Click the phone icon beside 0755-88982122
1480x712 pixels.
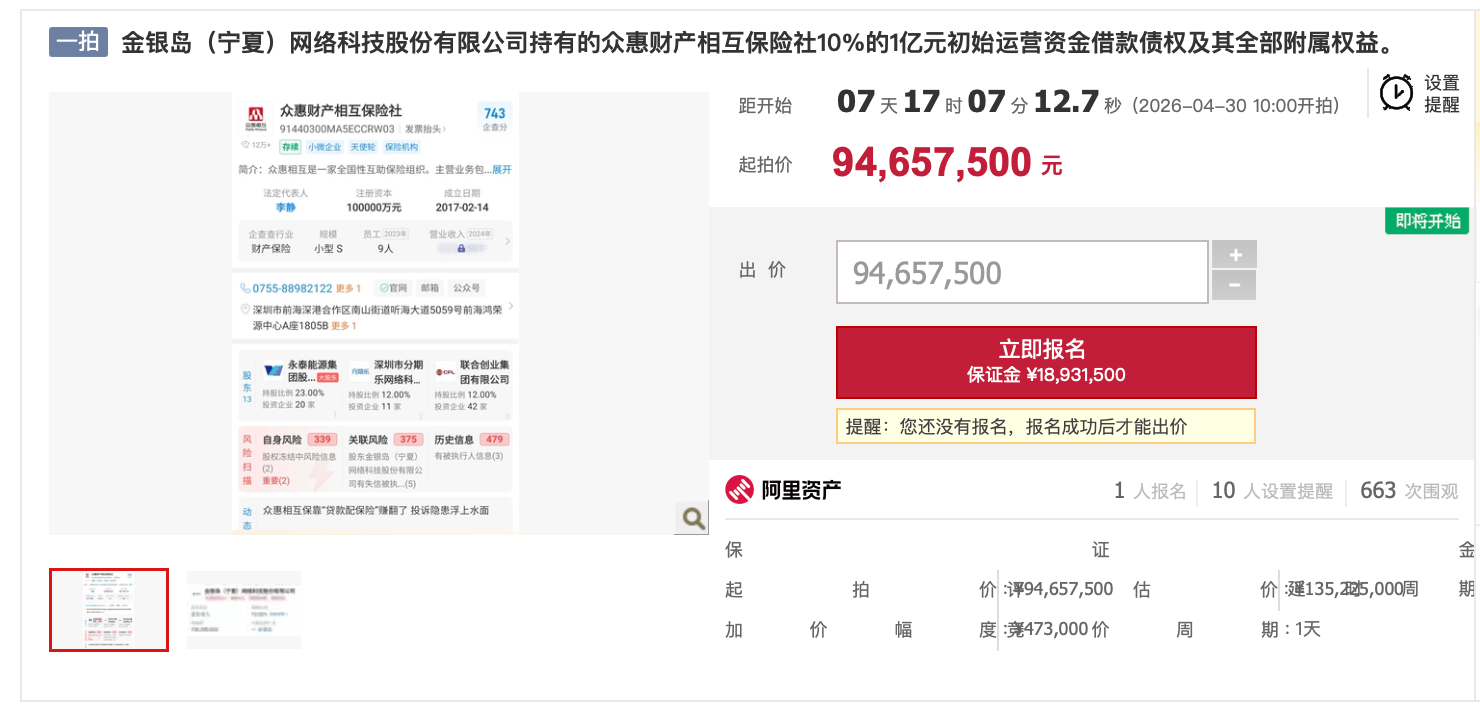coord(245,287)
